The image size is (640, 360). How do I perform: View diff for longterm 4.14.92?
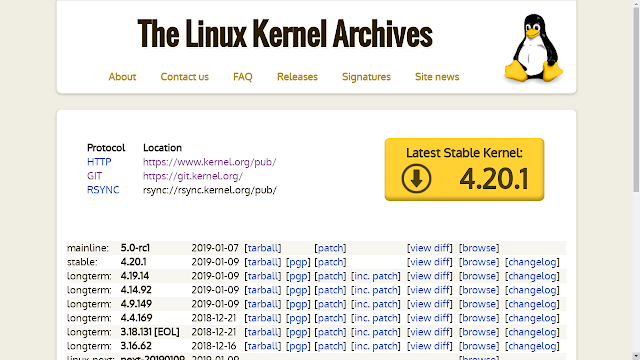(x=430, y=290)
